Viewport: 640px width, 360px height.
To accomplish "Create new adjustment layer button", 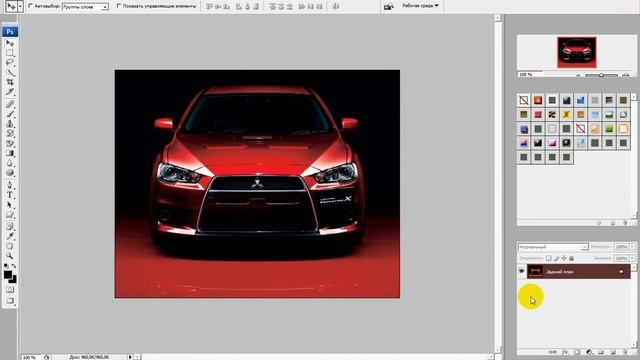I will (589, 352).
